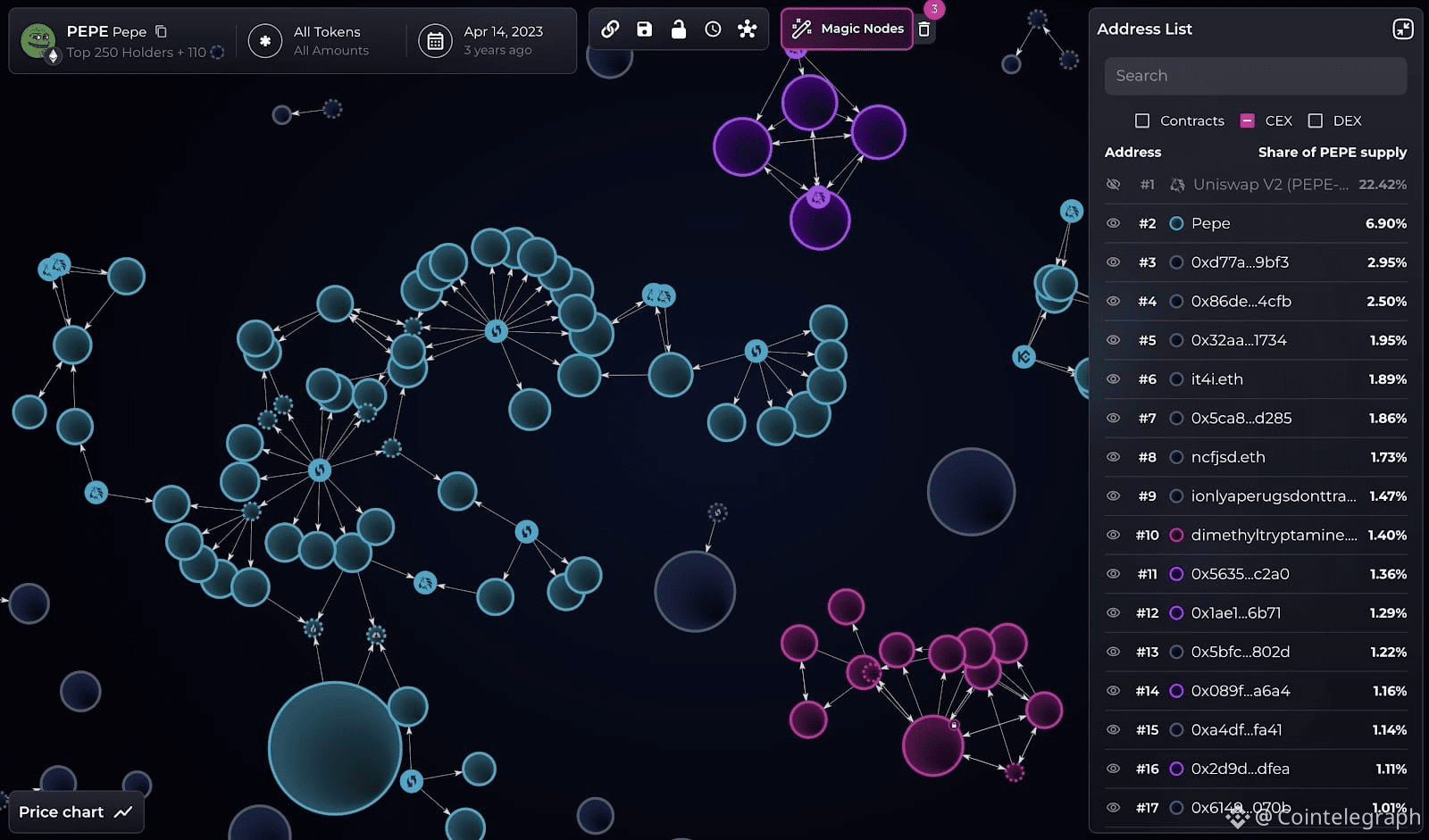Viewport: 1429px width, 840px height.
Task: Enable the DEX checkbox
Action: (x=1315, y=121)
